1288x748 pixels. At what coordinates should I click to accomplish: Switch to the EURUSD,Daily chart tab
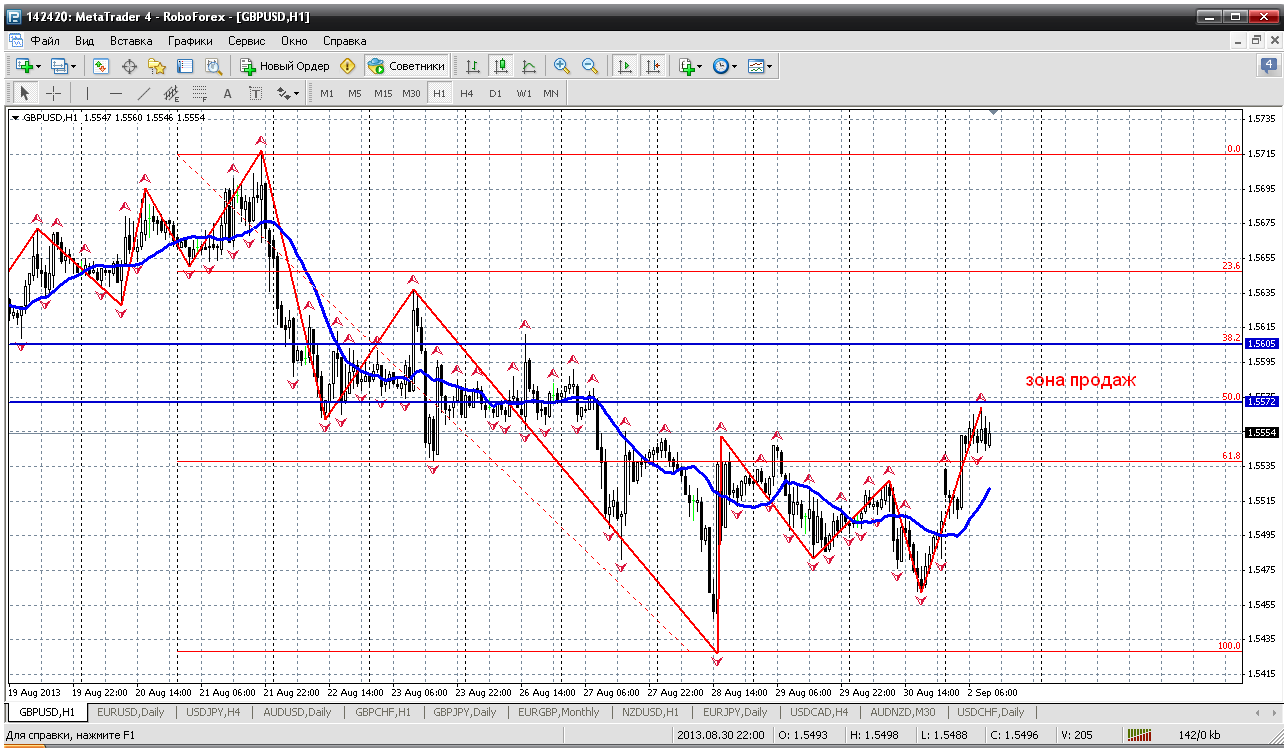tap(130, 712)
